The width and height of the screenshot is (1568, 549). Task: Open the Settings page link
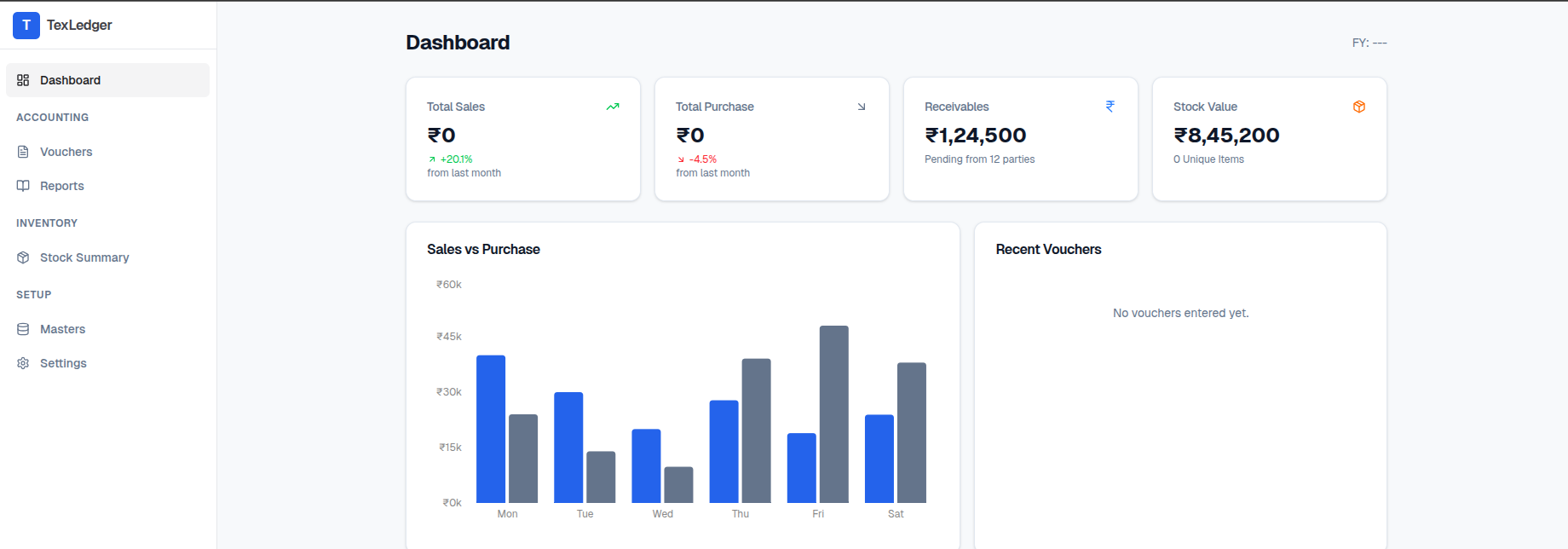click(x=64, y=363)
